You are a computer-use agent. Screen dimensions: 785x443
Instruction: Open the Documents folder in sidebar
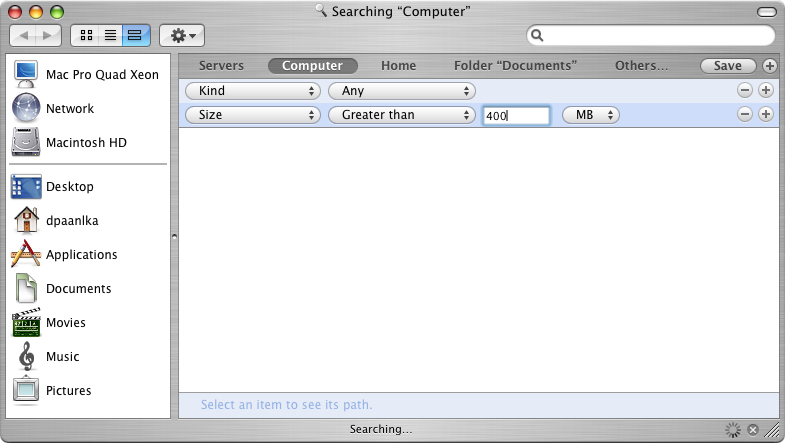pyautogui.click(x=87, y=289)
